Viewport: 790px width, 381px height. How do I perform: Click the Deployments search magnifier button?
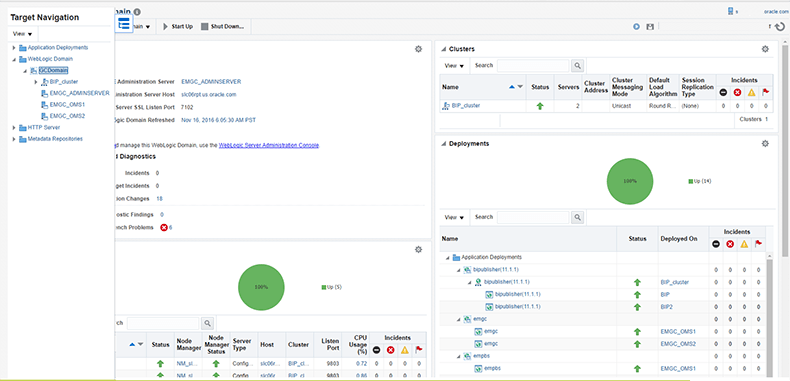(x=577, y=218)
